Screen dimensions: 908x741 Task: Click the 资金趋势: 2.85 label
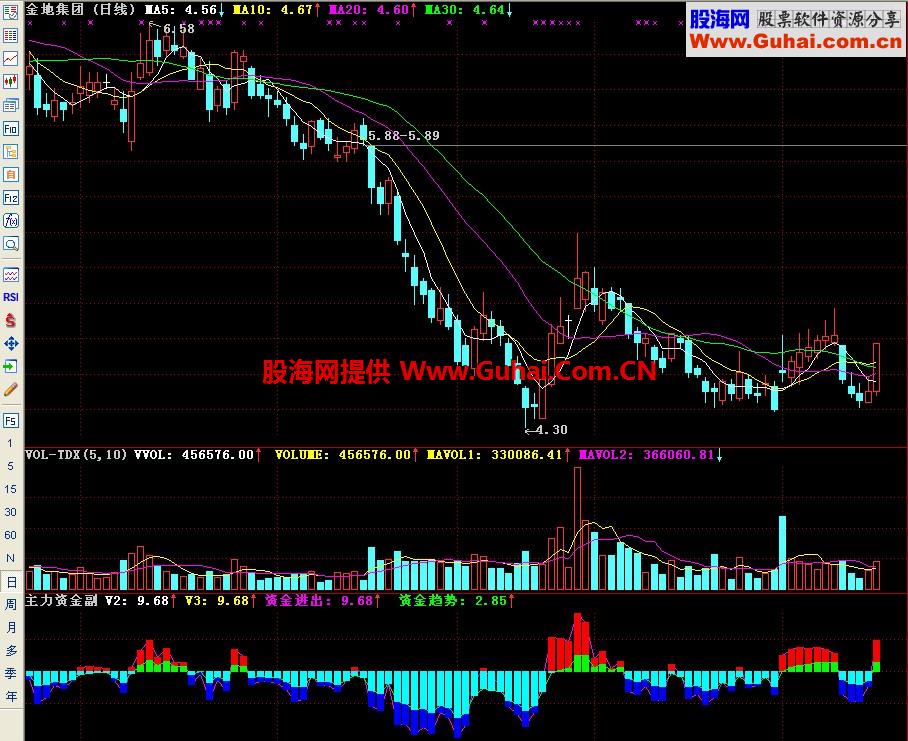tap(457, 601)
